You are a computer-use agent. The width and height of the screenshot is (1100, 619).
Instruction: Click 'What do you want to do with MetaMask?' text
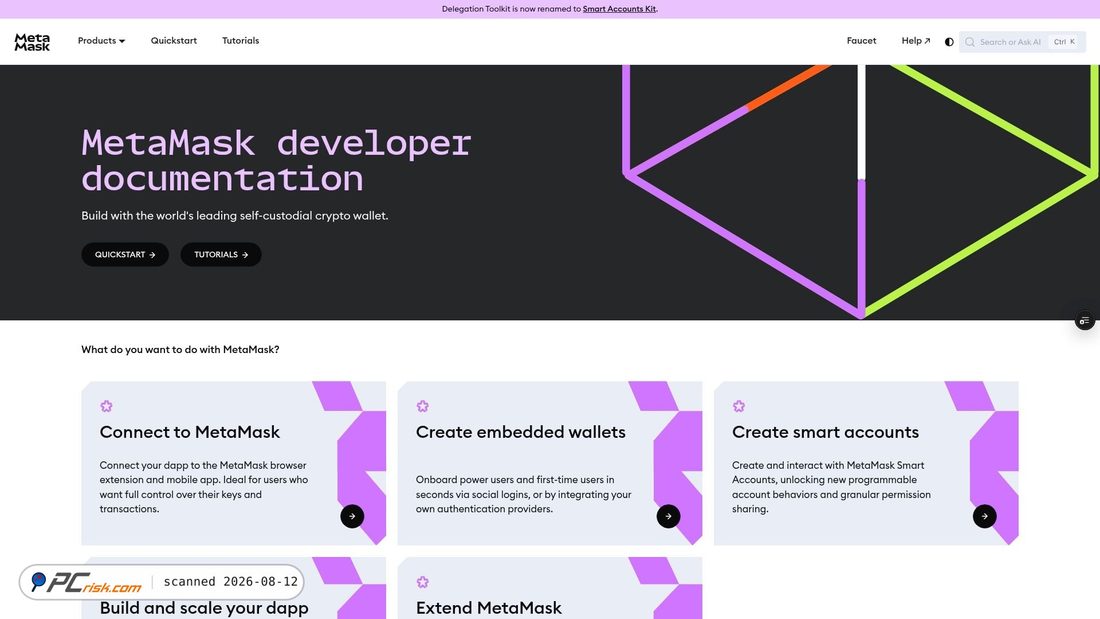coord(180,350)
